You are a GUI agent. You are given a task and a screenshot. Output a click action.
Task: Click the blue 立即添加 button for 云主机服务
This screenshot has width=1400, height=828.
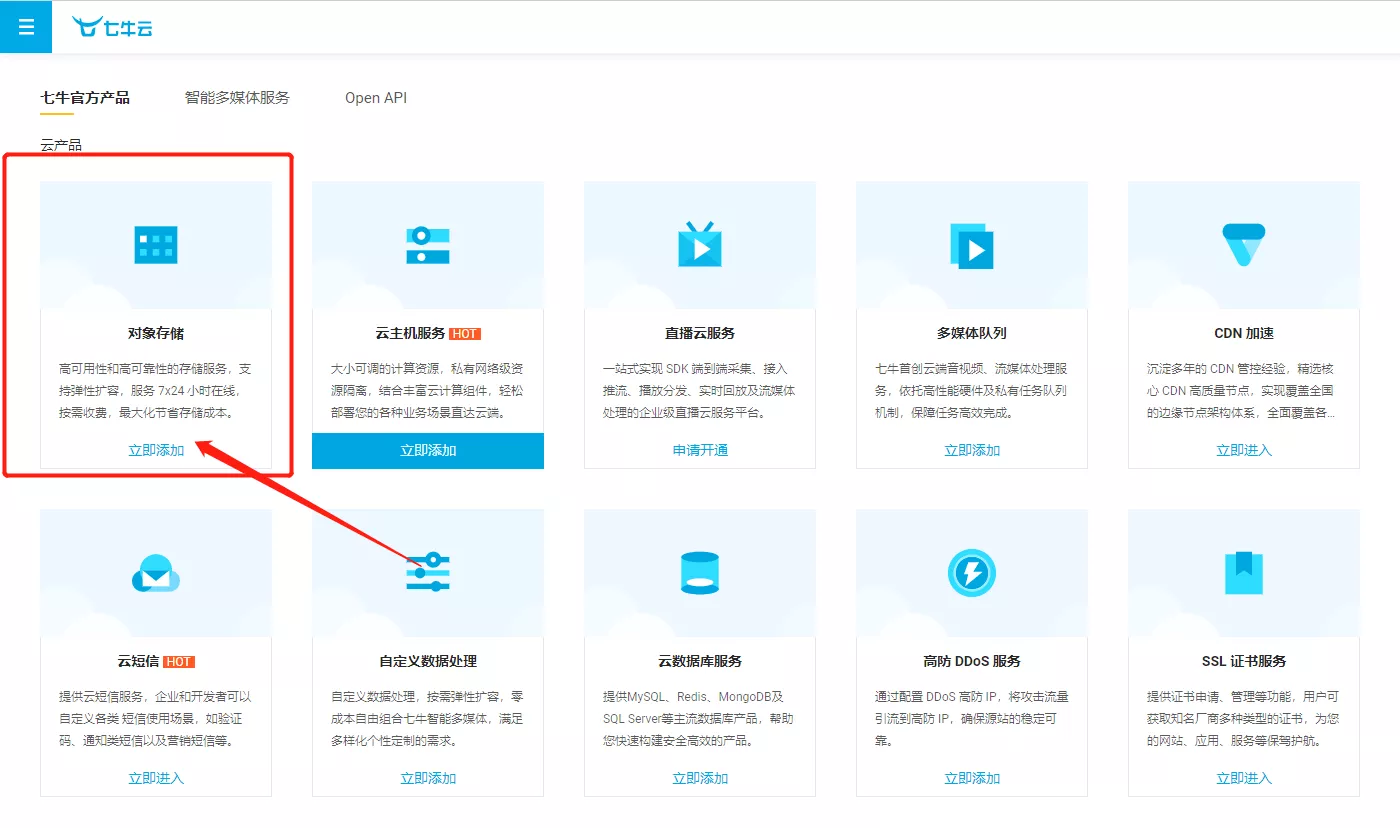(x=428, y=450)
